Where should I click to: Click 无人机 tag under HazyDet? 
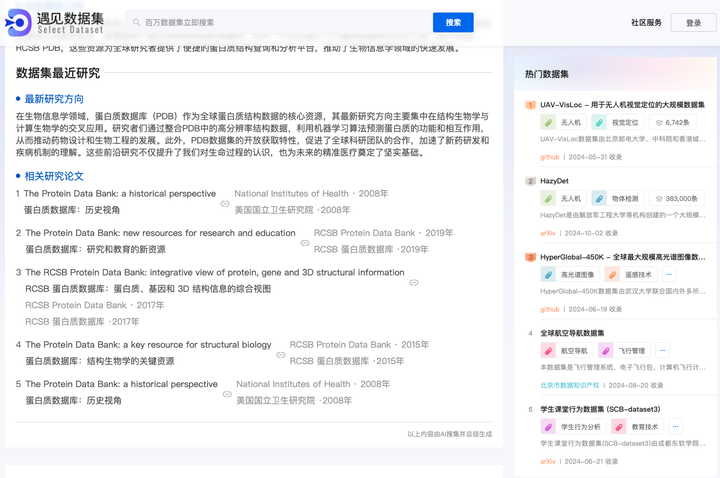tap(563, 198)
